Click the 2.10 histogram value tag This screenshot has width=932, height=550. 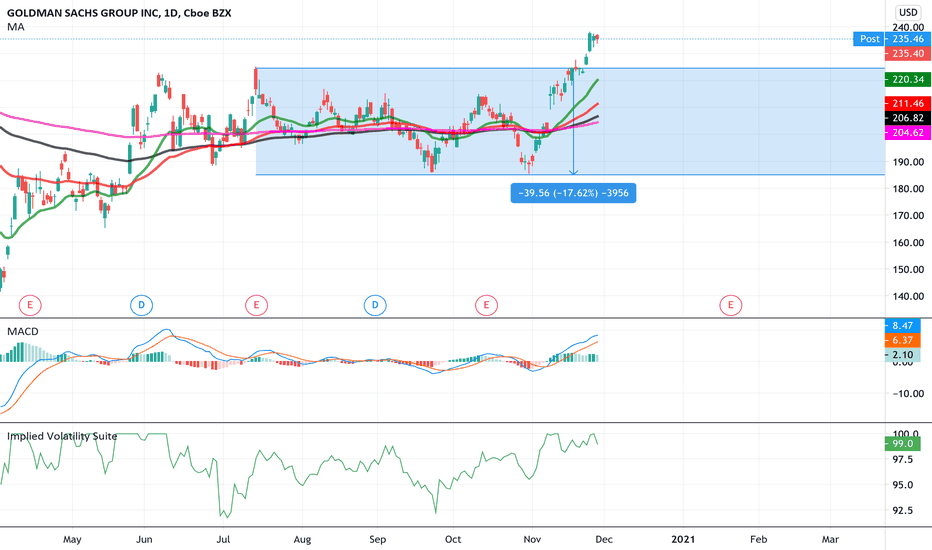click(902, 354)
